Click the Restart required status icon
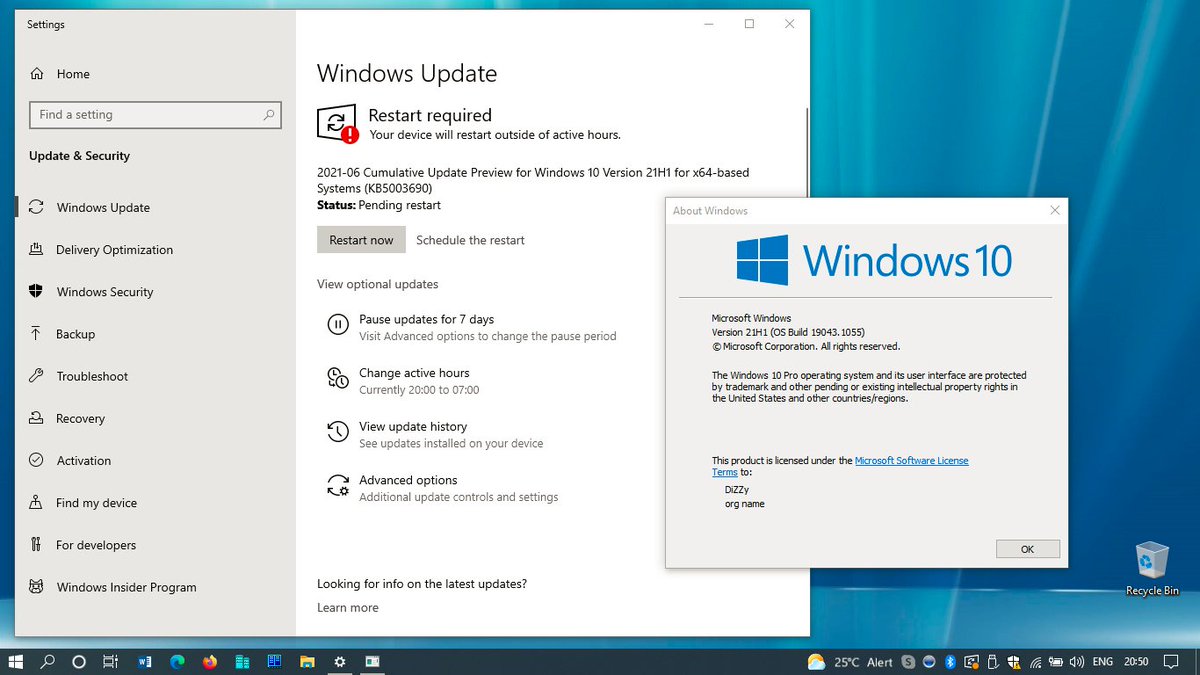The height and width of the screenshot is (675, 1200). (336, 124)
